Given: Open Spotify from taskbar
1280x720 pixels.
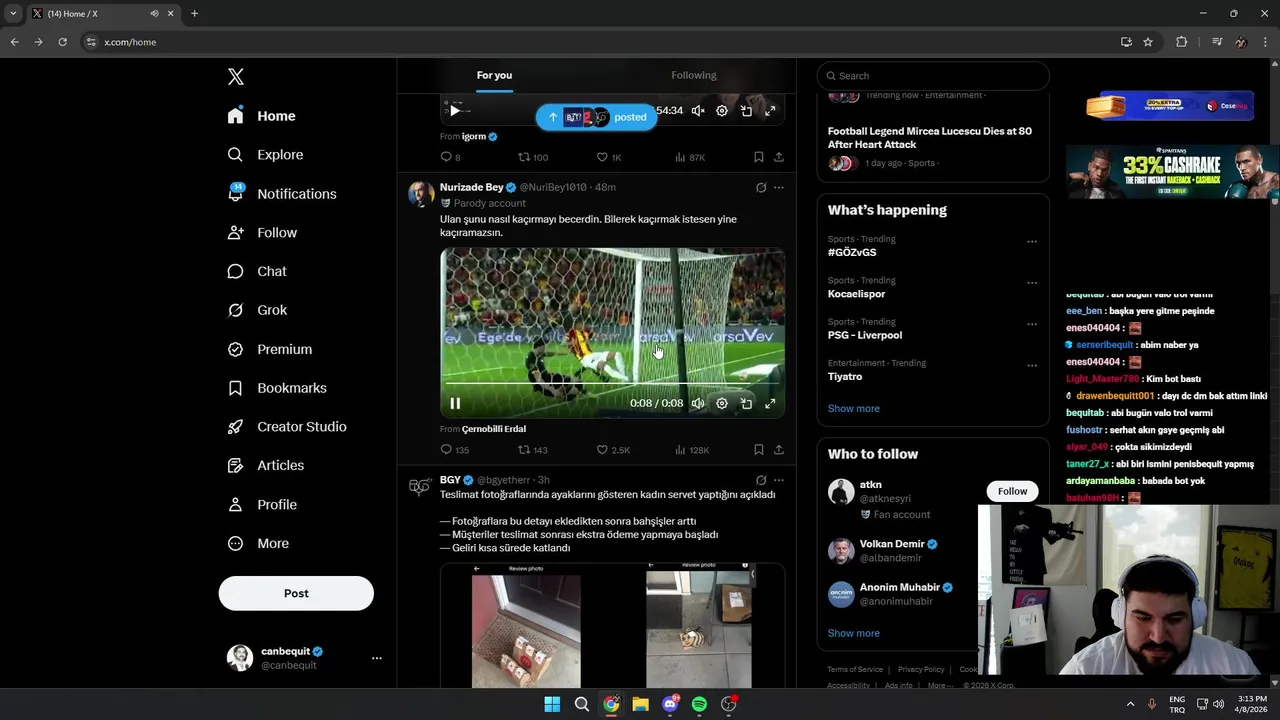Looking at the screenshot, I should tap(699, 704).
